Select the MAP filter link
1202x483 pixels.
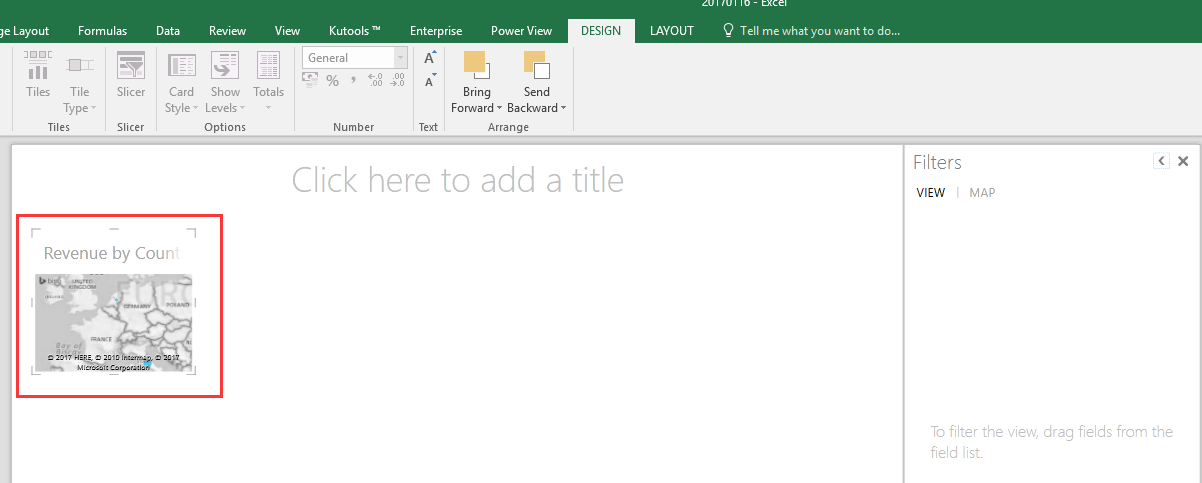(x=982, y=193)
